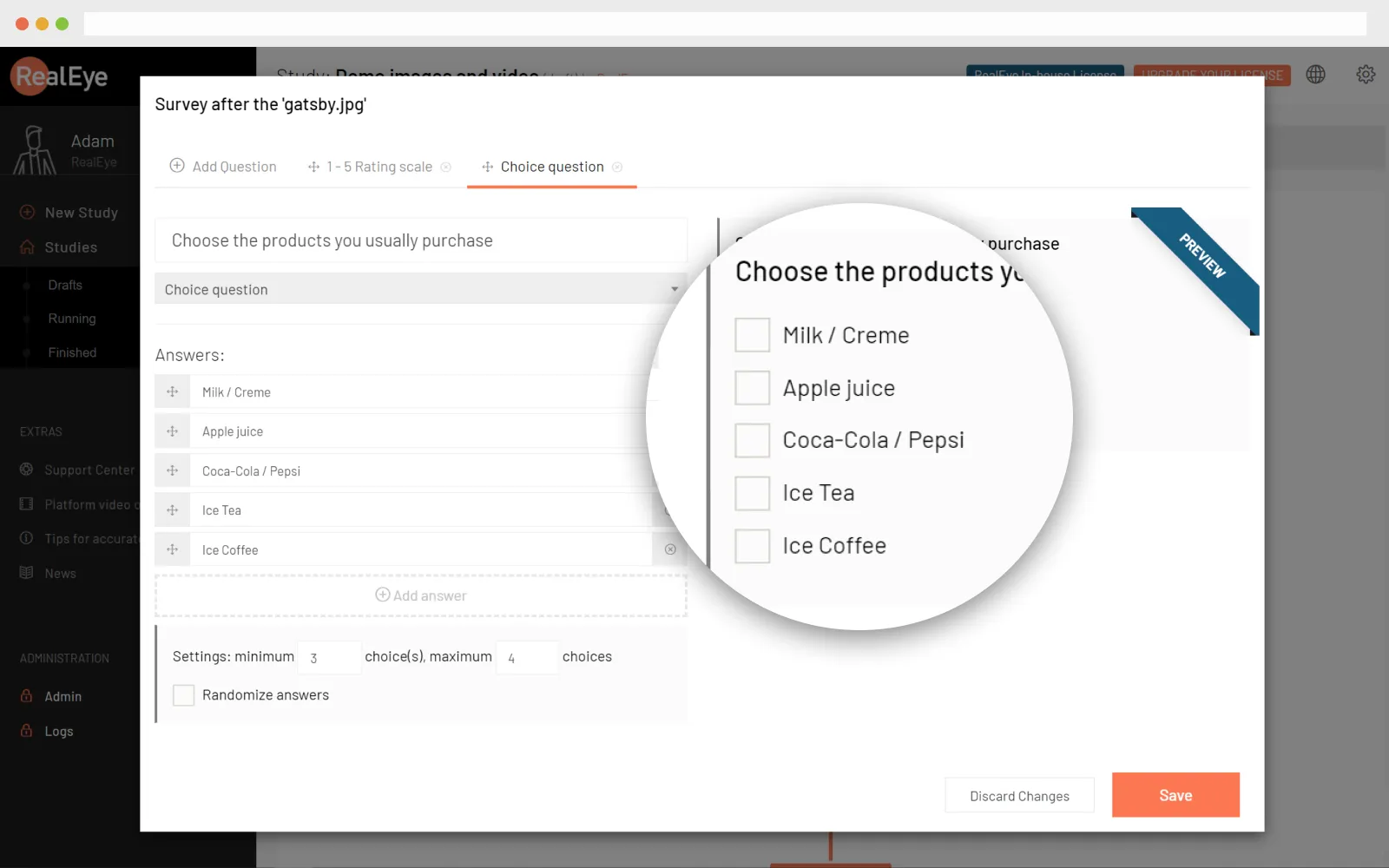Click the drag handle for Milk / Creme answer
Screen dimensions: 1389x868
click(173, 392)
